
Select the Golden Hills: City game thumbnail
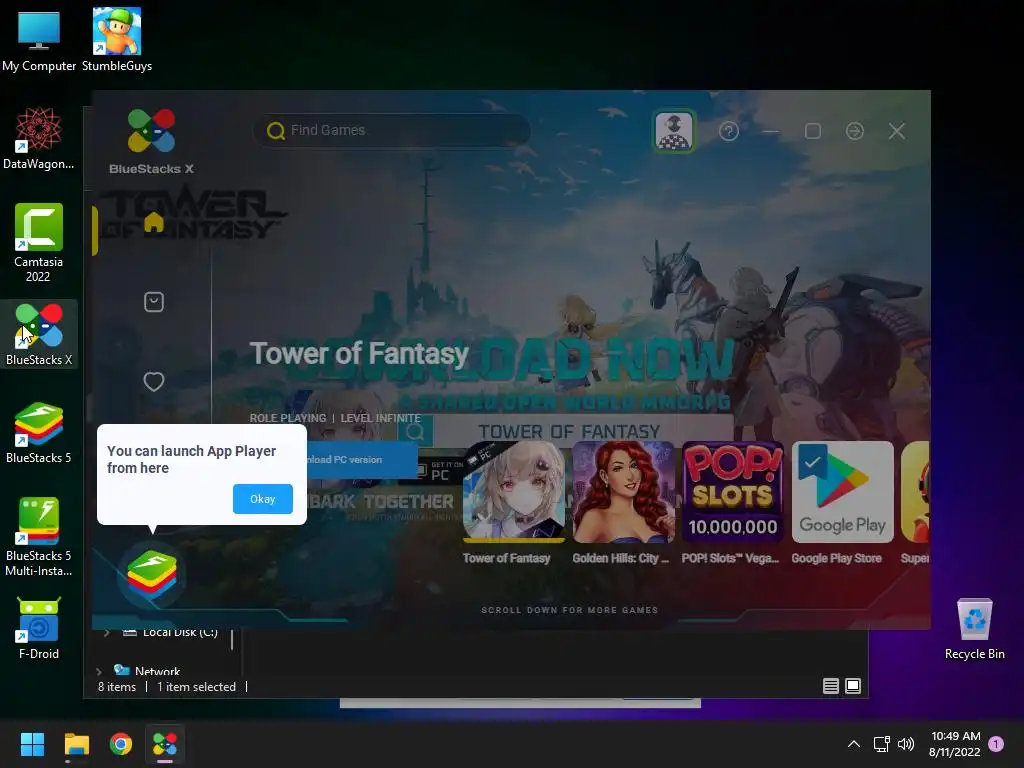[x=623, y=492]
